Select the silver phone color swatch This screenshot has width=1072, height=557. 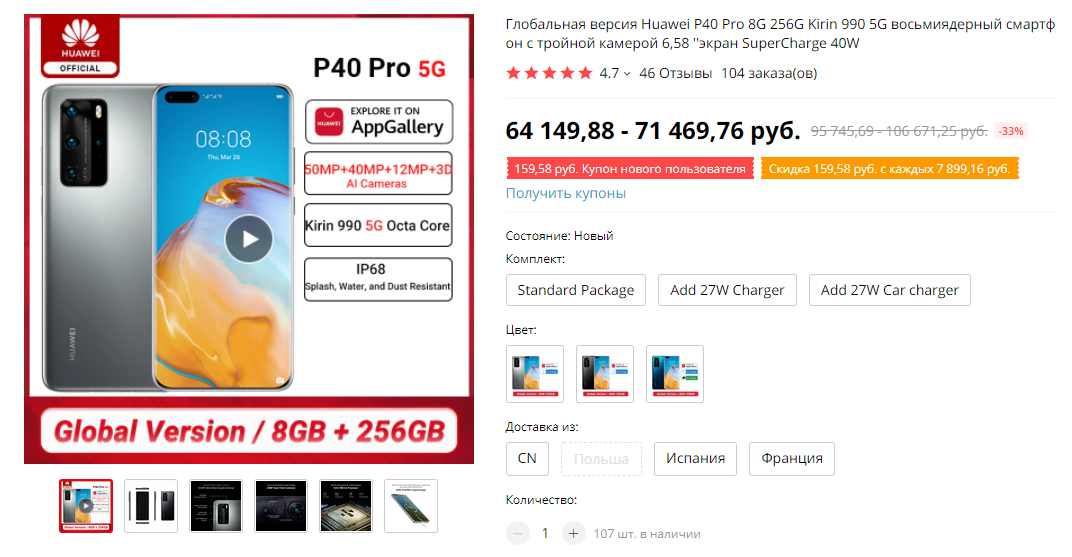(x=535, y=374)
